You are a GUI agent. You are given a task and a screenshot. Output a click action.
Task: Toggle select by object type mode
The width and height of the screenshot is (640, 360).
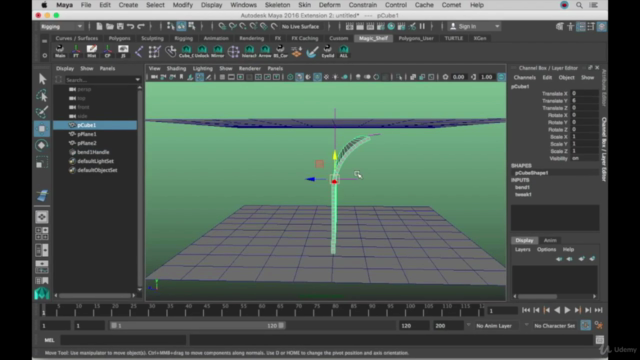(181, 27)
